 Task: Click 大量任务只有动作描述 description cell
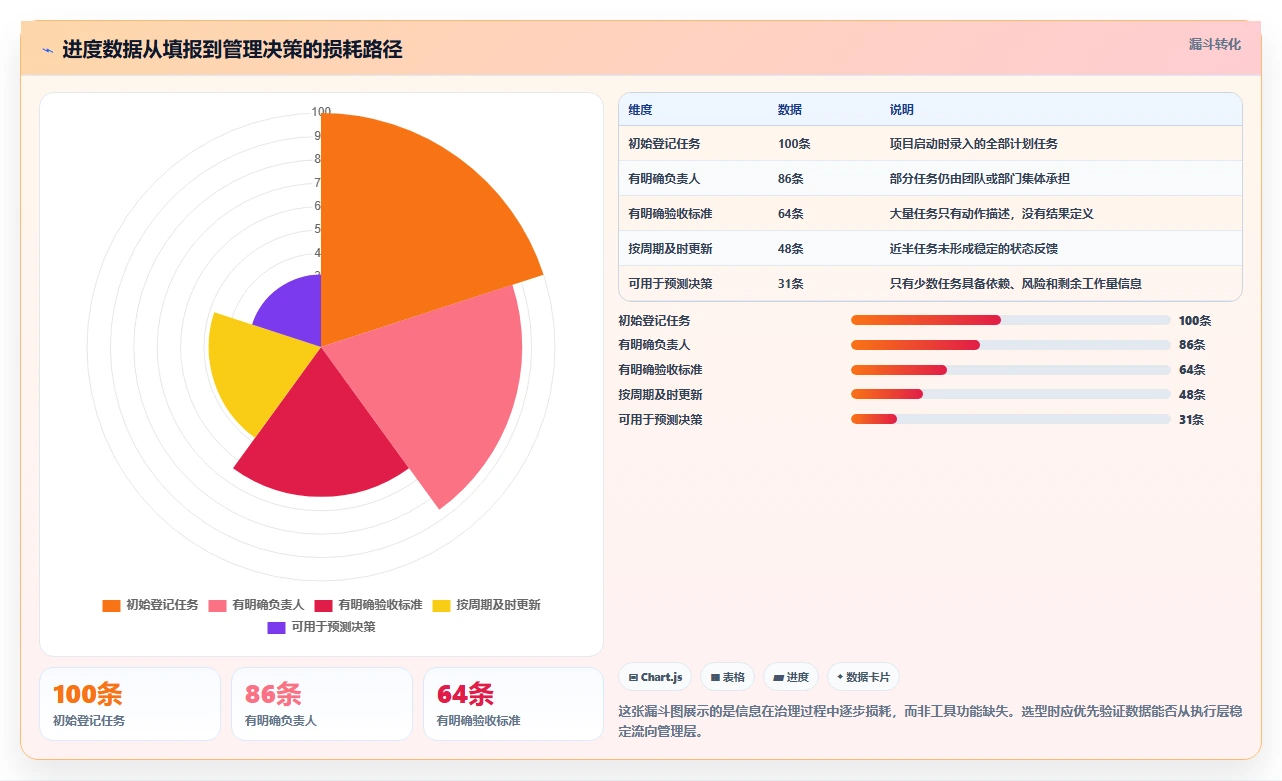click(992, 214)
